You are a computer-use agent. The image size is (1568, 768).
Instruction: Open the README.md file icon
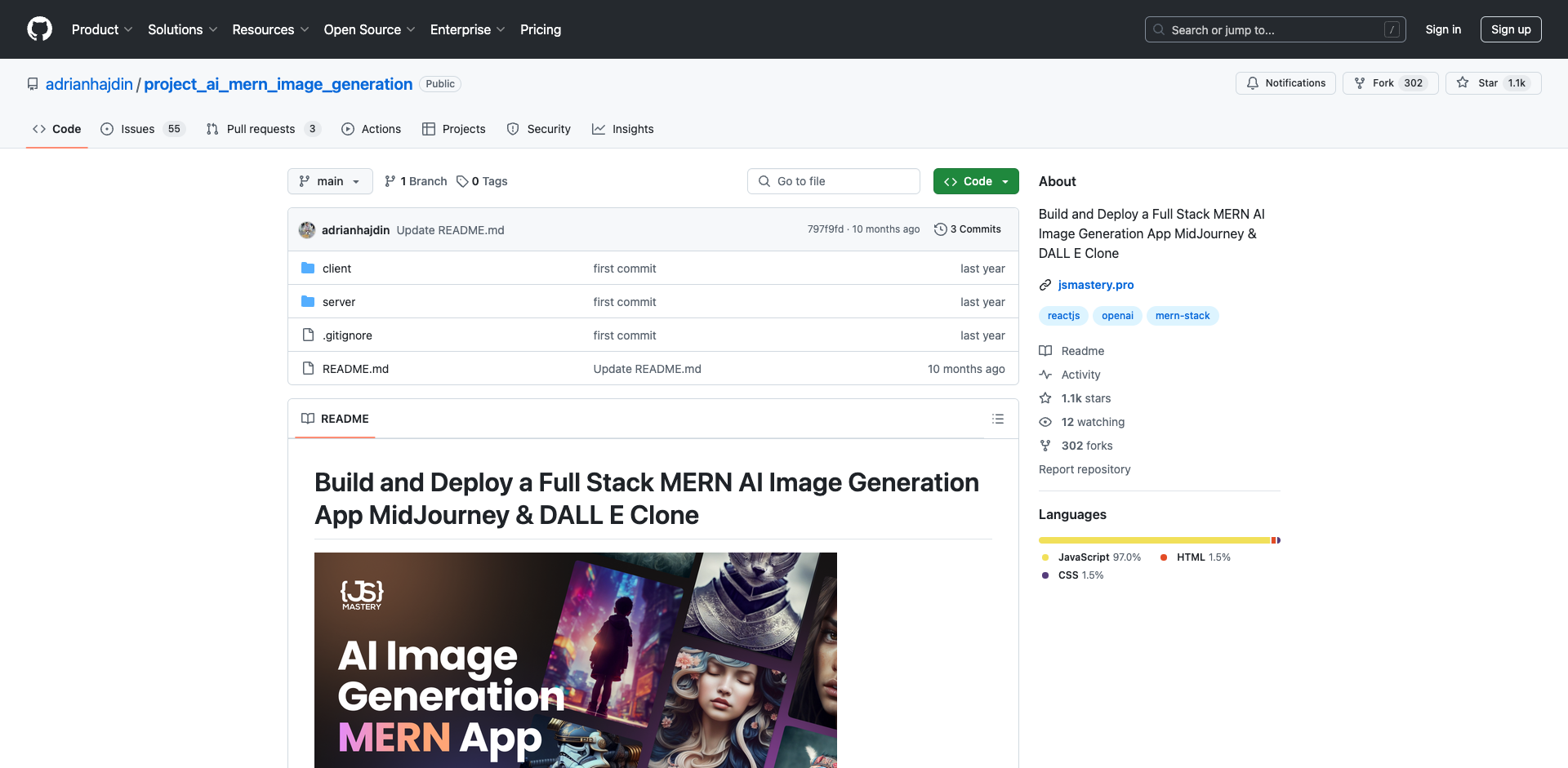pyautogui.click(x=308, y=368)
